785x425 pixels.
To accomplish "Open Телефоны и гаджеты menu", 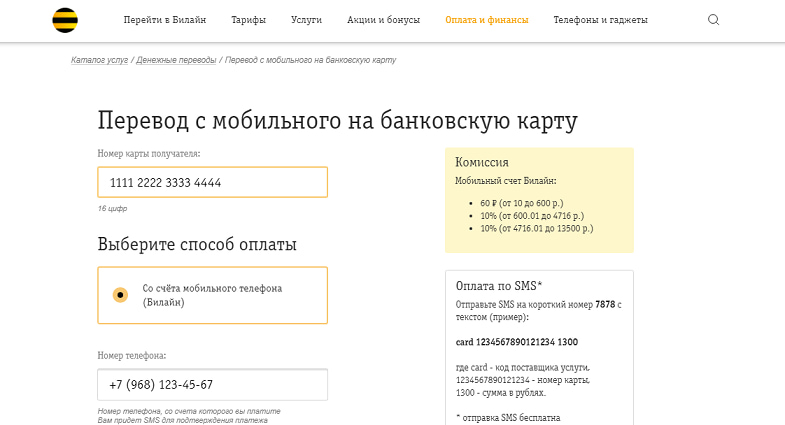I will pos(600,20).
